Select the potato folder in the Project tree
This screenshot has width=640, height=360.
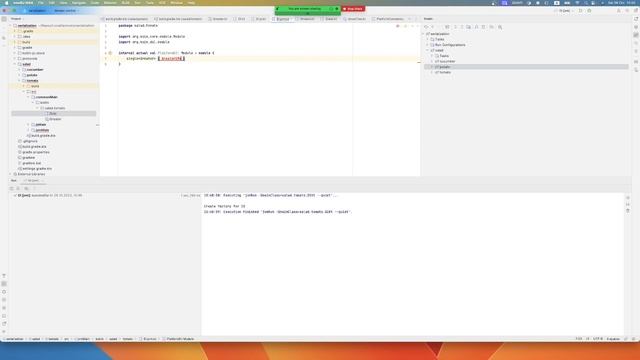click(x=32, y=75)
